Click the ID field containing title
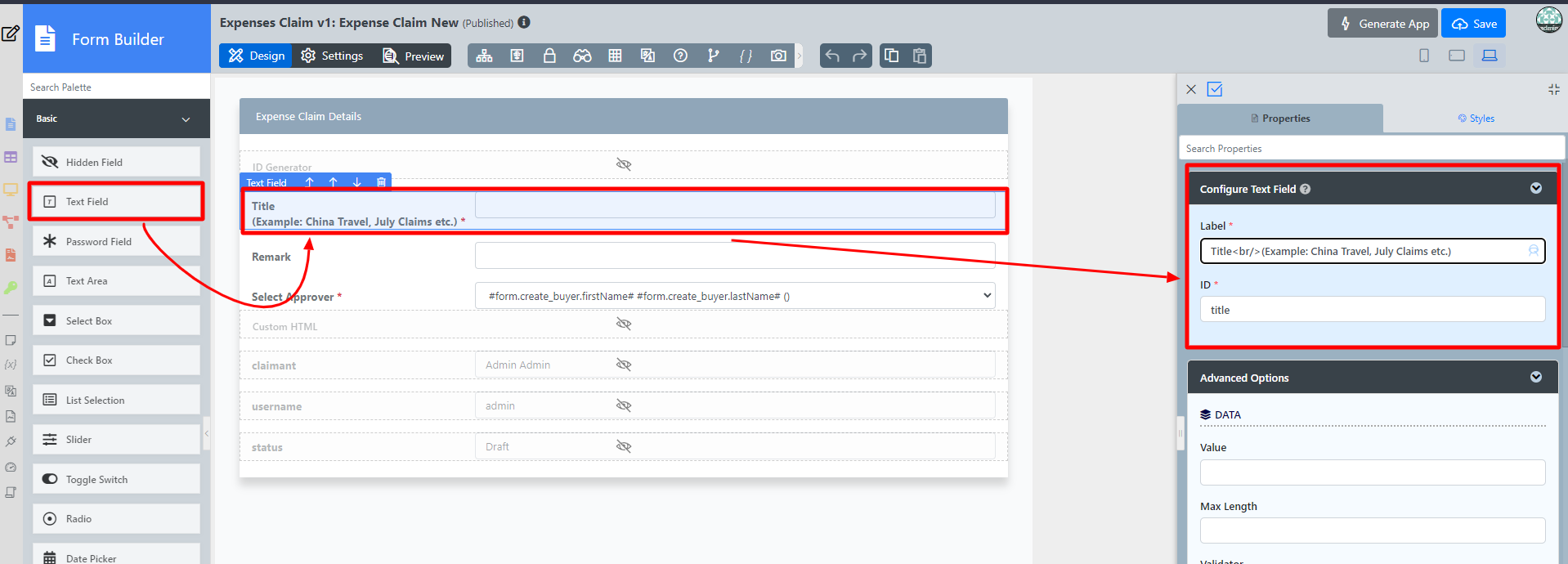This screenshot has height=564, width=1568. tap(1373, 310)
